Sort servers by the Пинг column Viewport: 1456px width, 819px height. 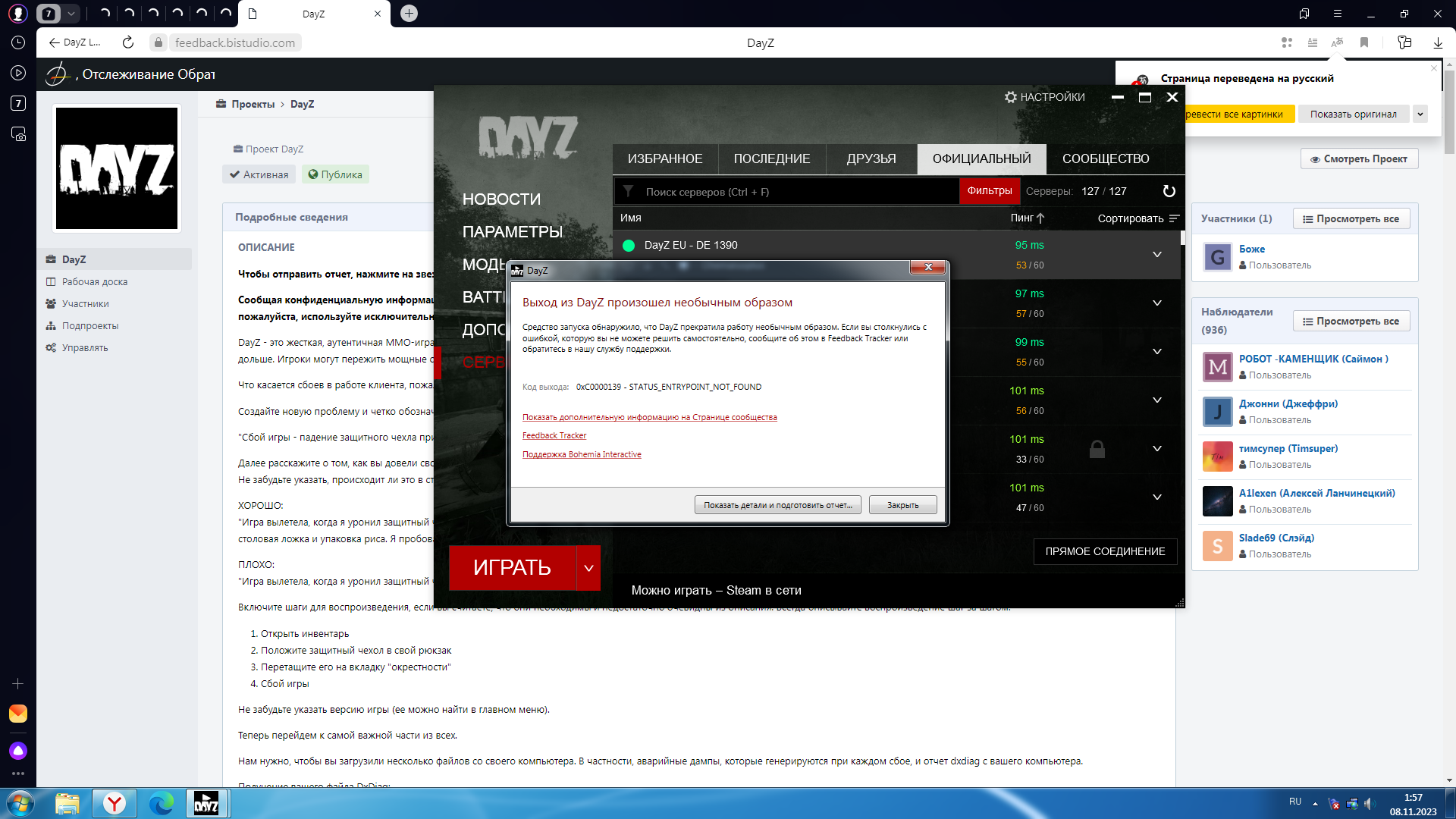(1027, 218)
